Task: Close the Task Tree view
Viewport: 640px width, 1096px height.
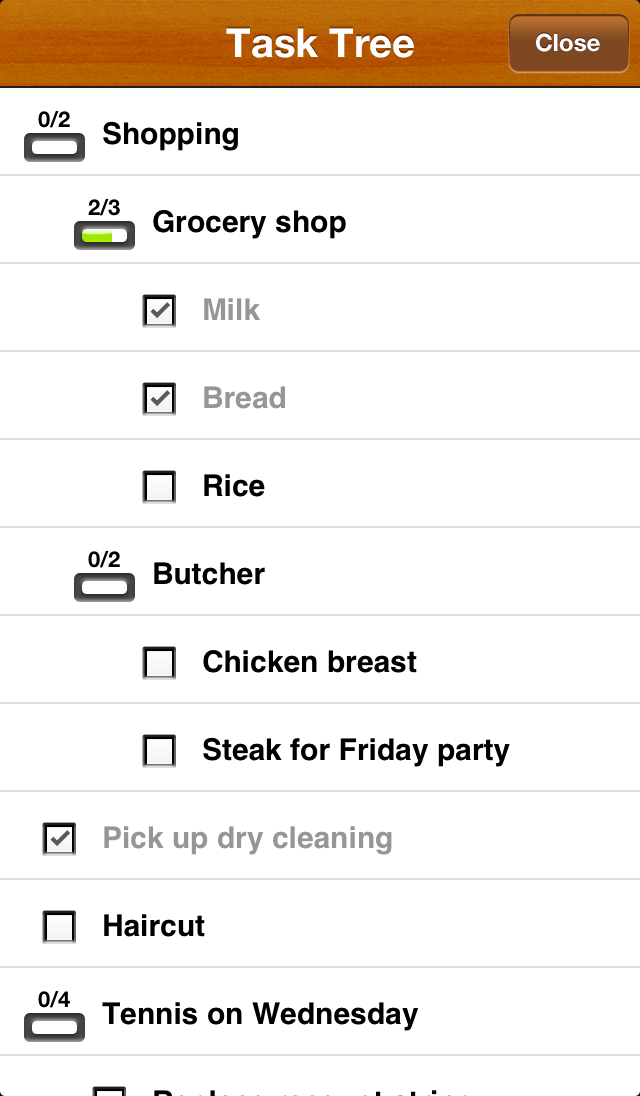Action: click(567, 43)
